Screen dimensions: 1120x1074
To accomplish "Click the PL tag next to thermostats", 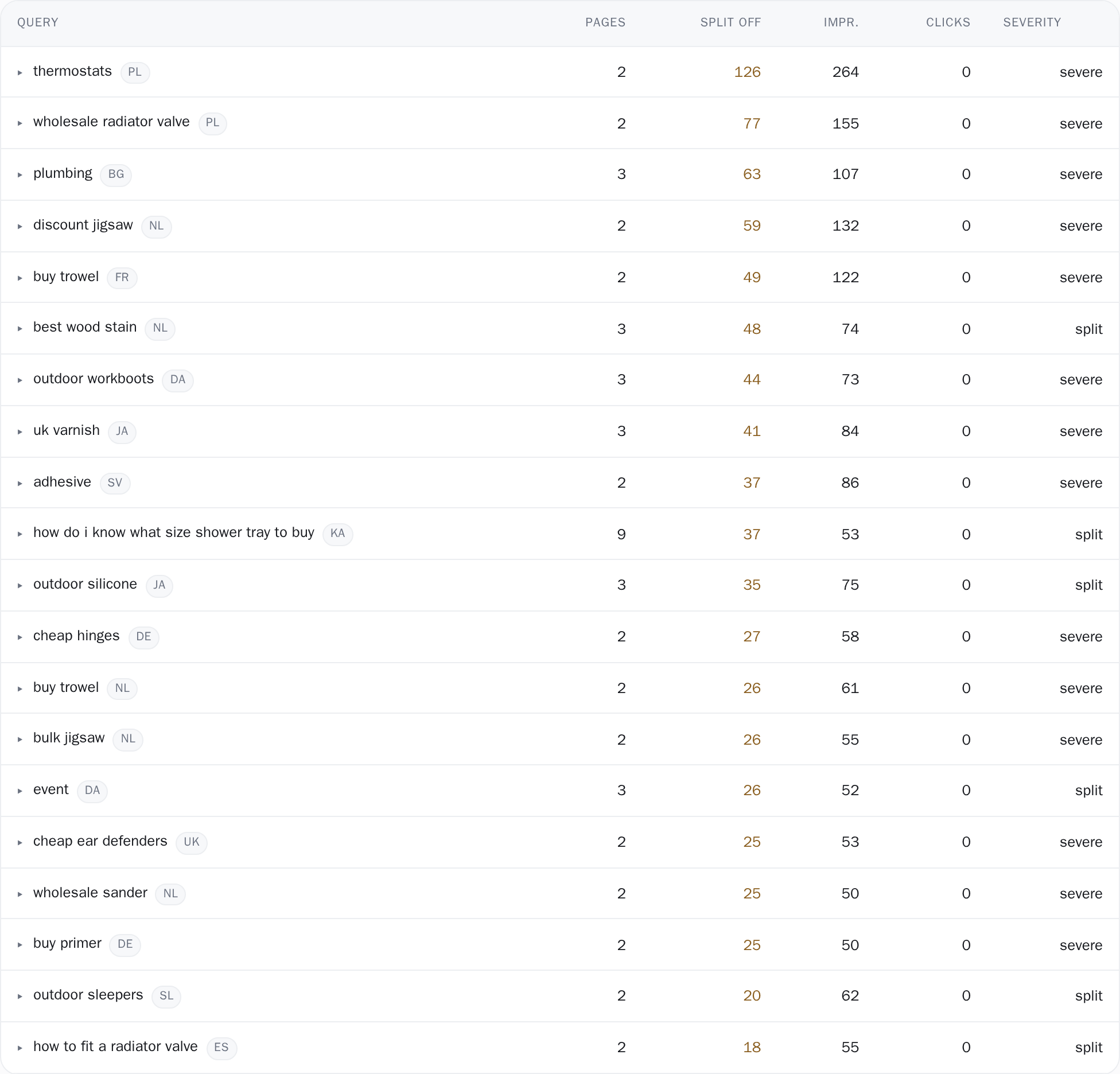I will pos(135,72).
